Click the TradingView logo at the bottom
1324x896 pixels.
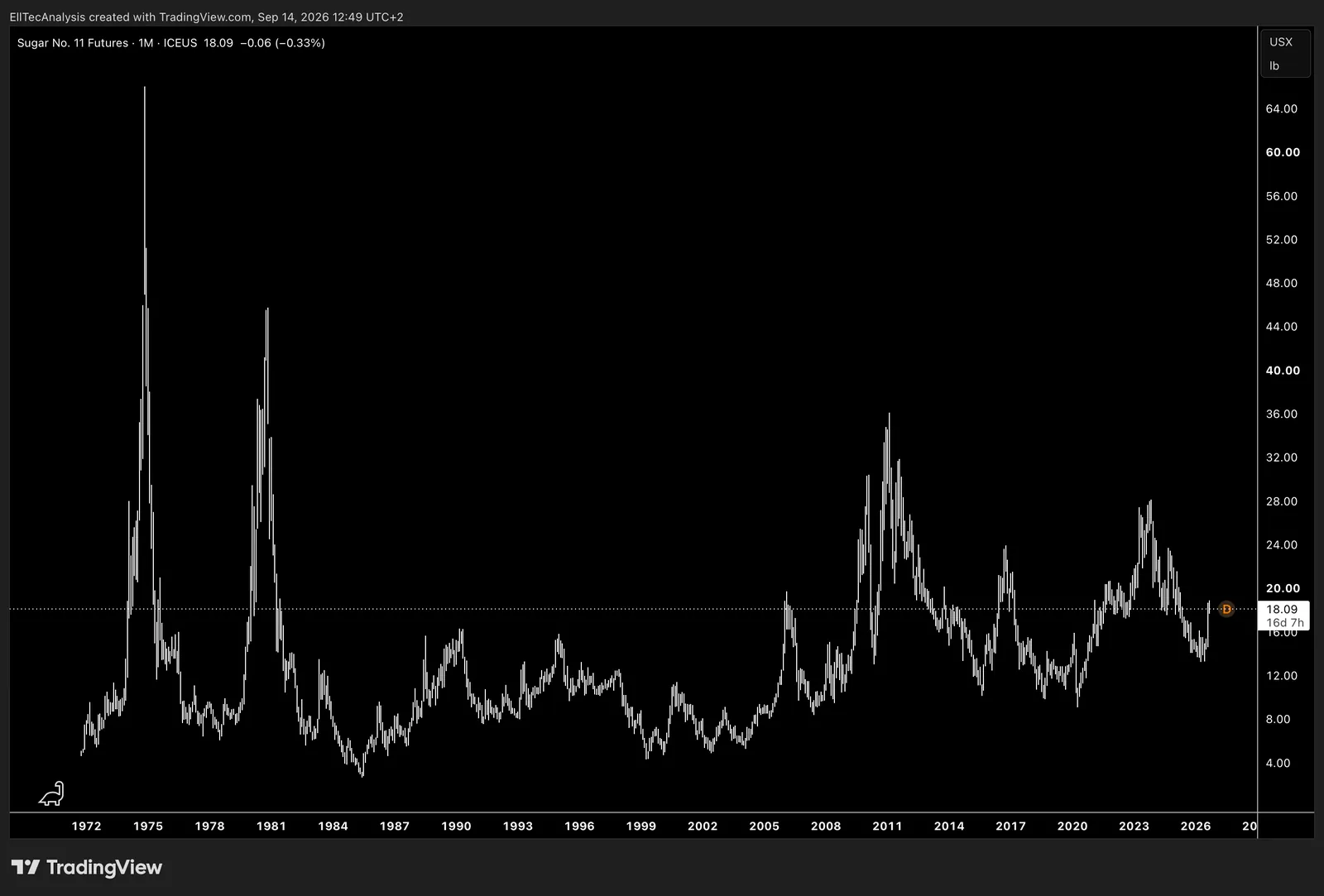click(x=87, y=867)
